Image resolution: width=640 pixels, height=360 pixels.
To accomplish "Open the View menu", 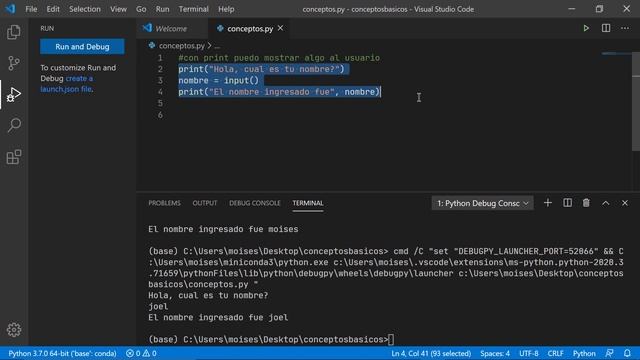I will coord(118,9).
